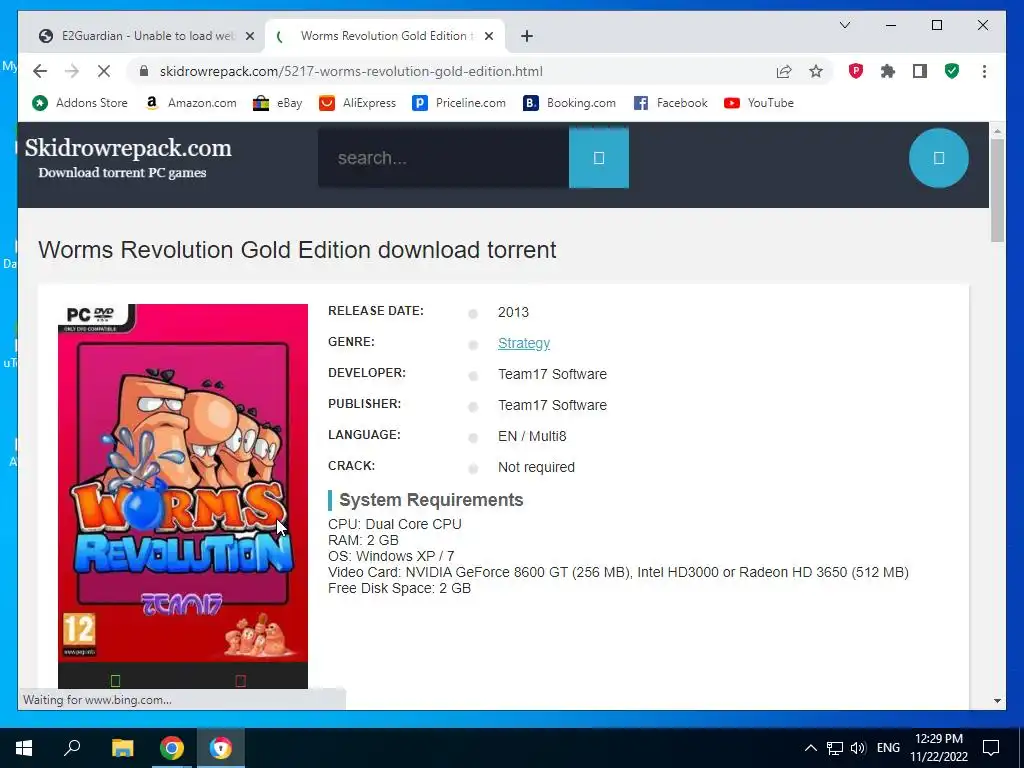Open the red shield extension icon
Image resolution: width=1024 pixels, height=768 pixels.
[856, 71]
